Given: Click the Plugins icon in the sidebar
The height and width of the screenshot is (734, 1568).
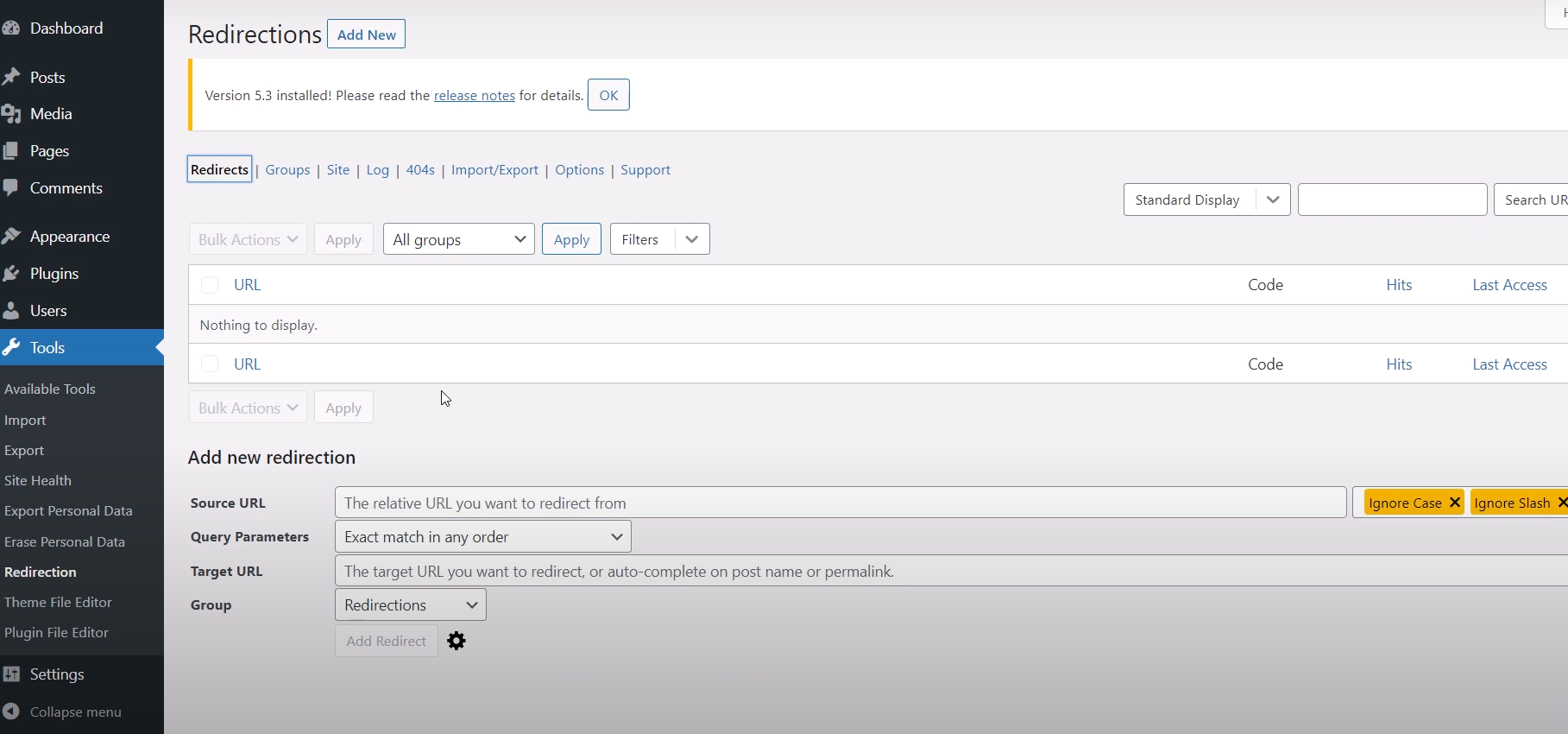Looking at the screenshot, I should [11, 274].
